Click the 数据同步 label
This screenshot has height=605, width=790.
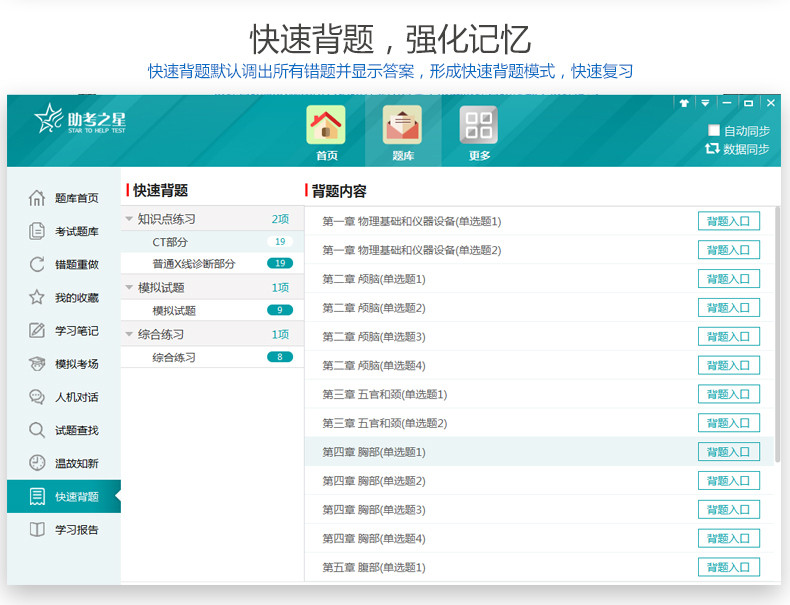click(746, 149)
